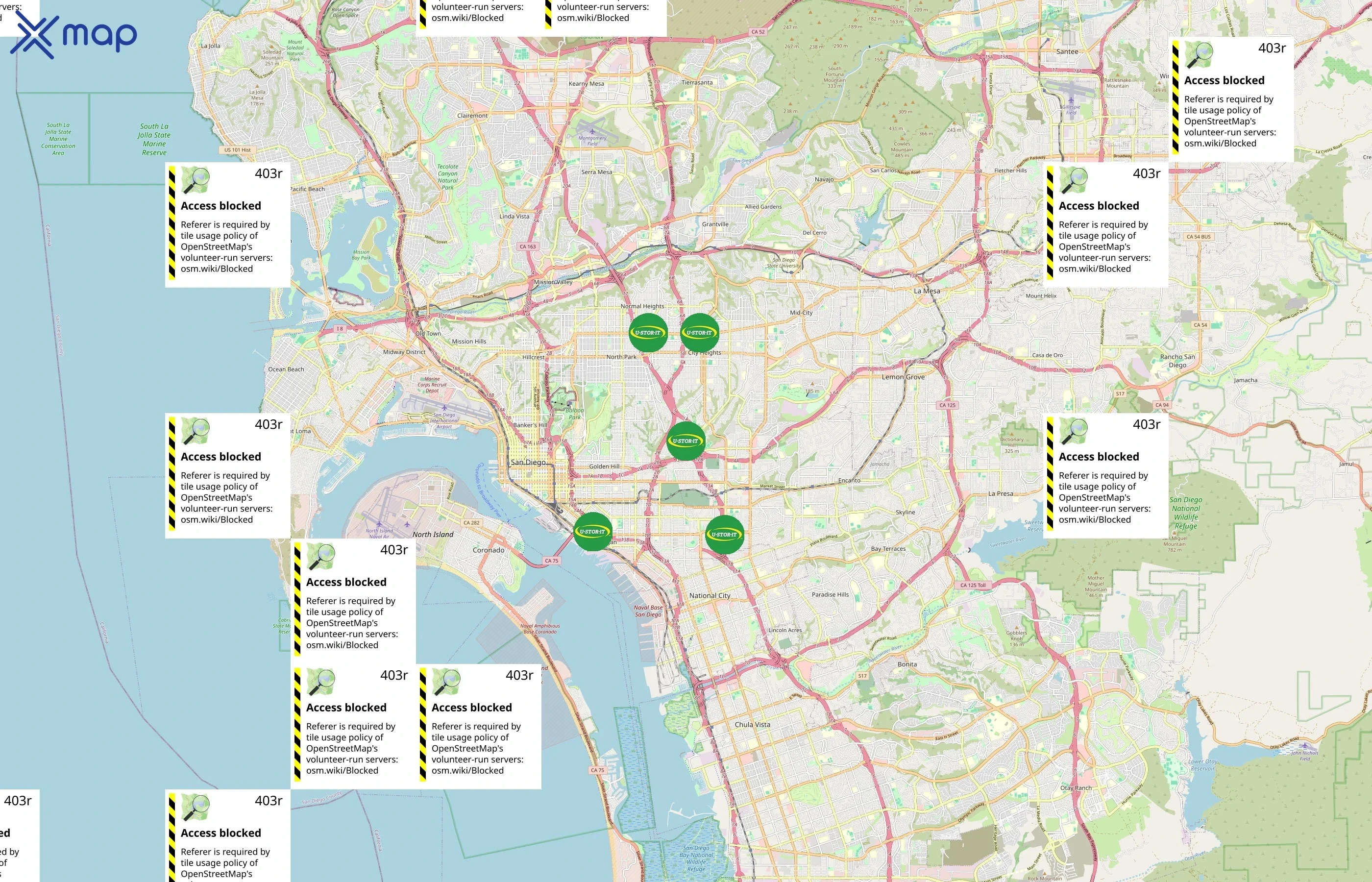Click the Tierrasanta label
The height and width of the screenshot is (882, 1372).
click(x=697, y=82)
